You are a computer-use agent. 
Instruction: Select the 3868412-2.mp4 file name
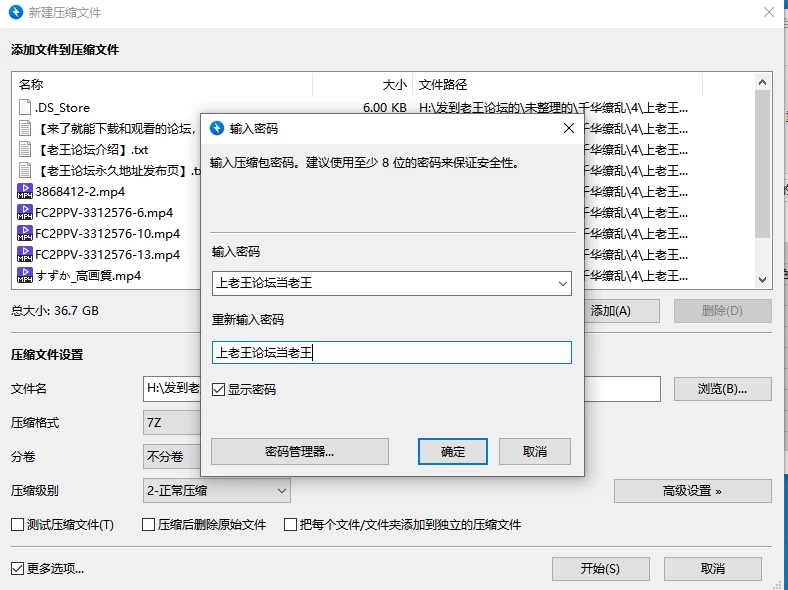[80, 191]
